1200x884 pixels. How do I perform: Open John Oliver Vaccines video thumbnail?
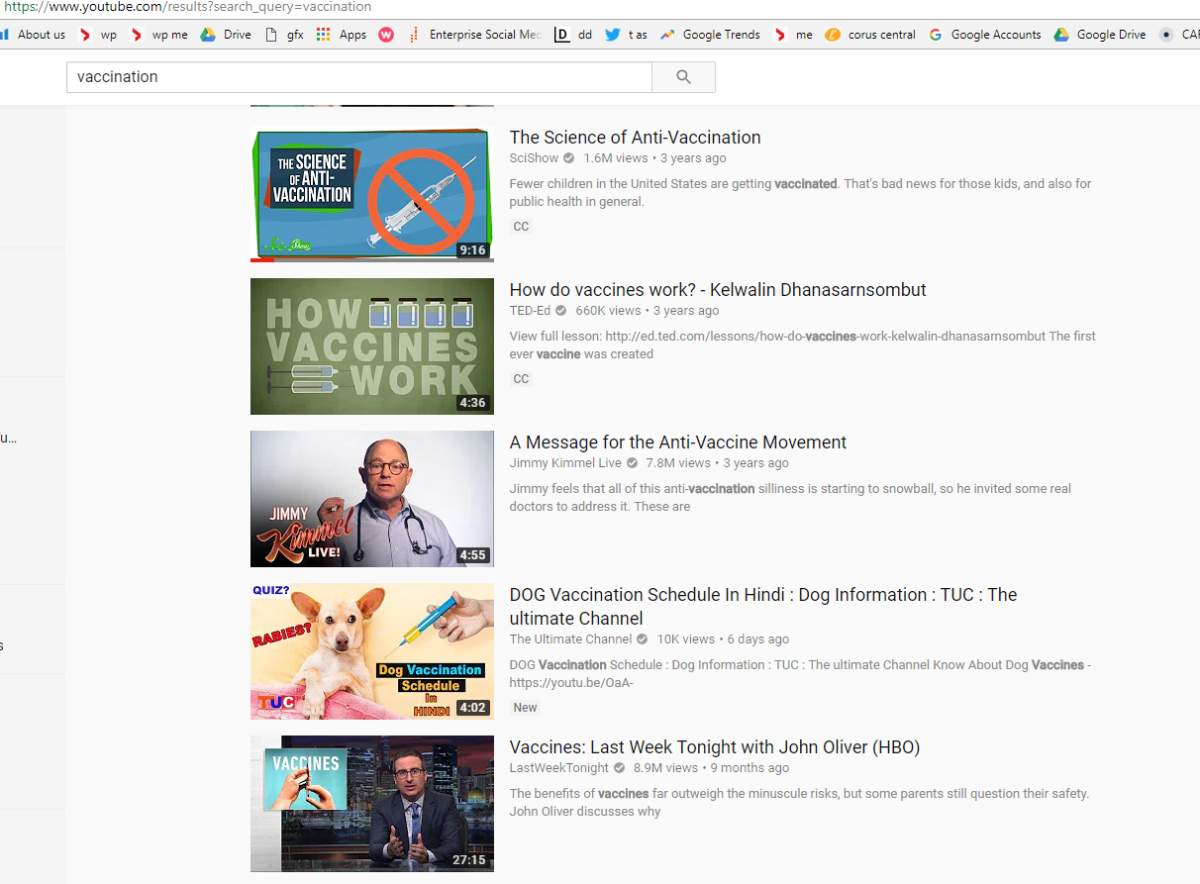point(372,804)
